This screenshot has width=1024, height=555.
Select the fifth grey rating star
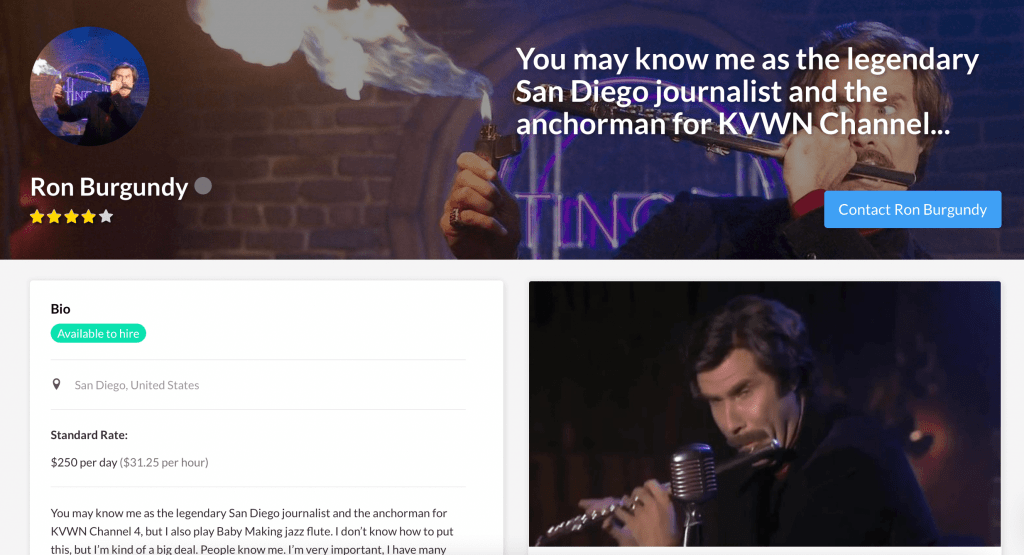pyautogui.click(x=106, y=216)
